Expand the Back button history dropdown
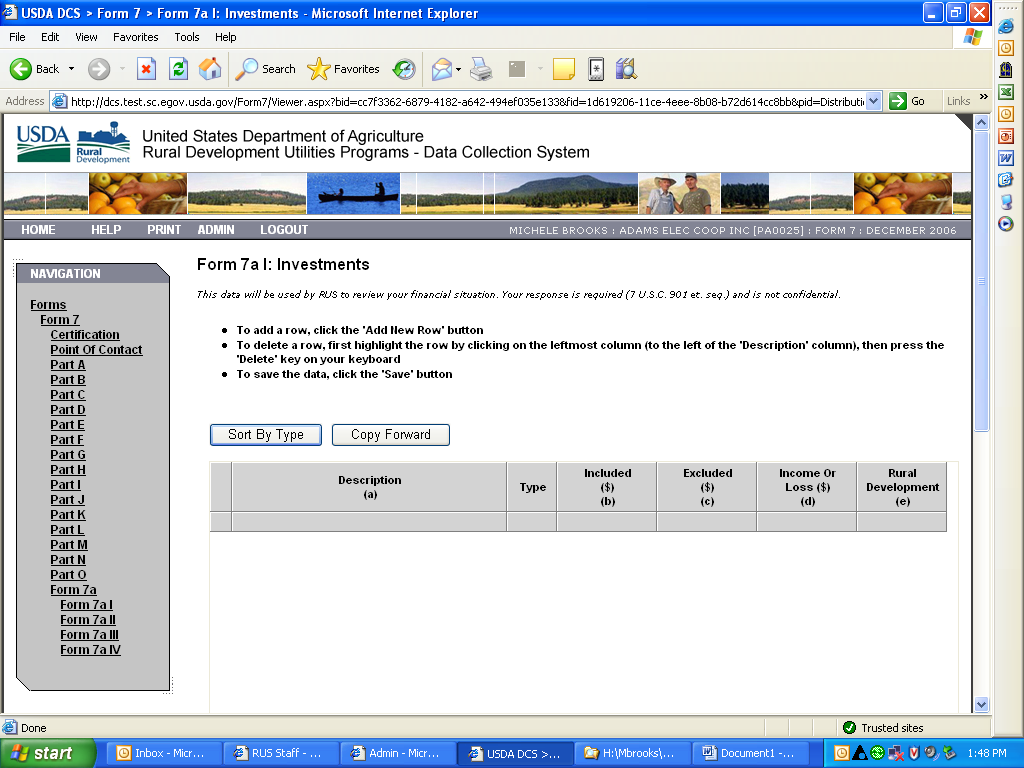The width and height of the screenshot is (1024, 768). coord(71,69)
